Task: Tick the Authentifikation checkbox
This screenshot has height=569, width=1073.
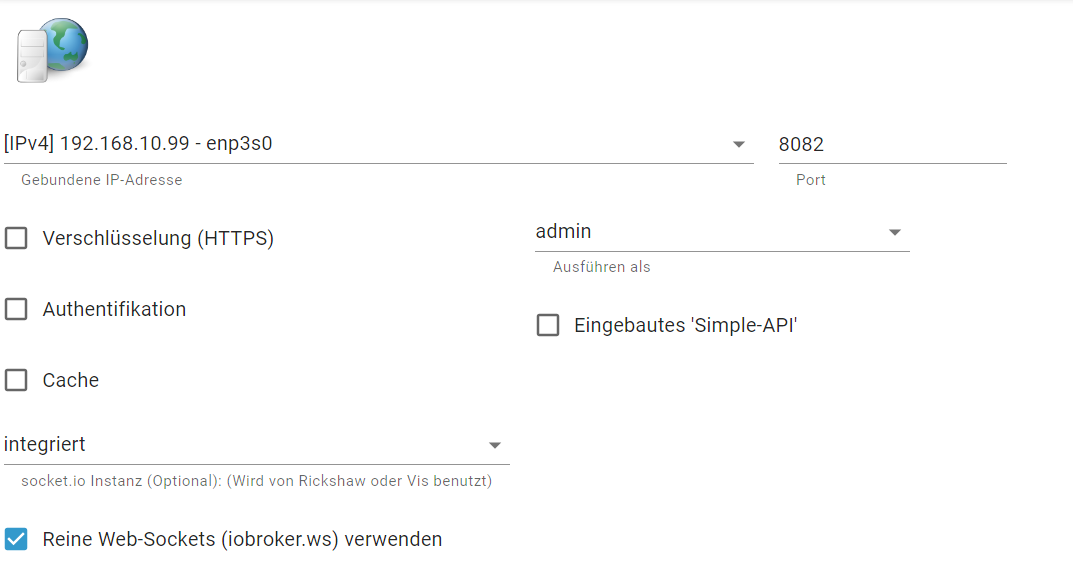Action: point(16,309)
